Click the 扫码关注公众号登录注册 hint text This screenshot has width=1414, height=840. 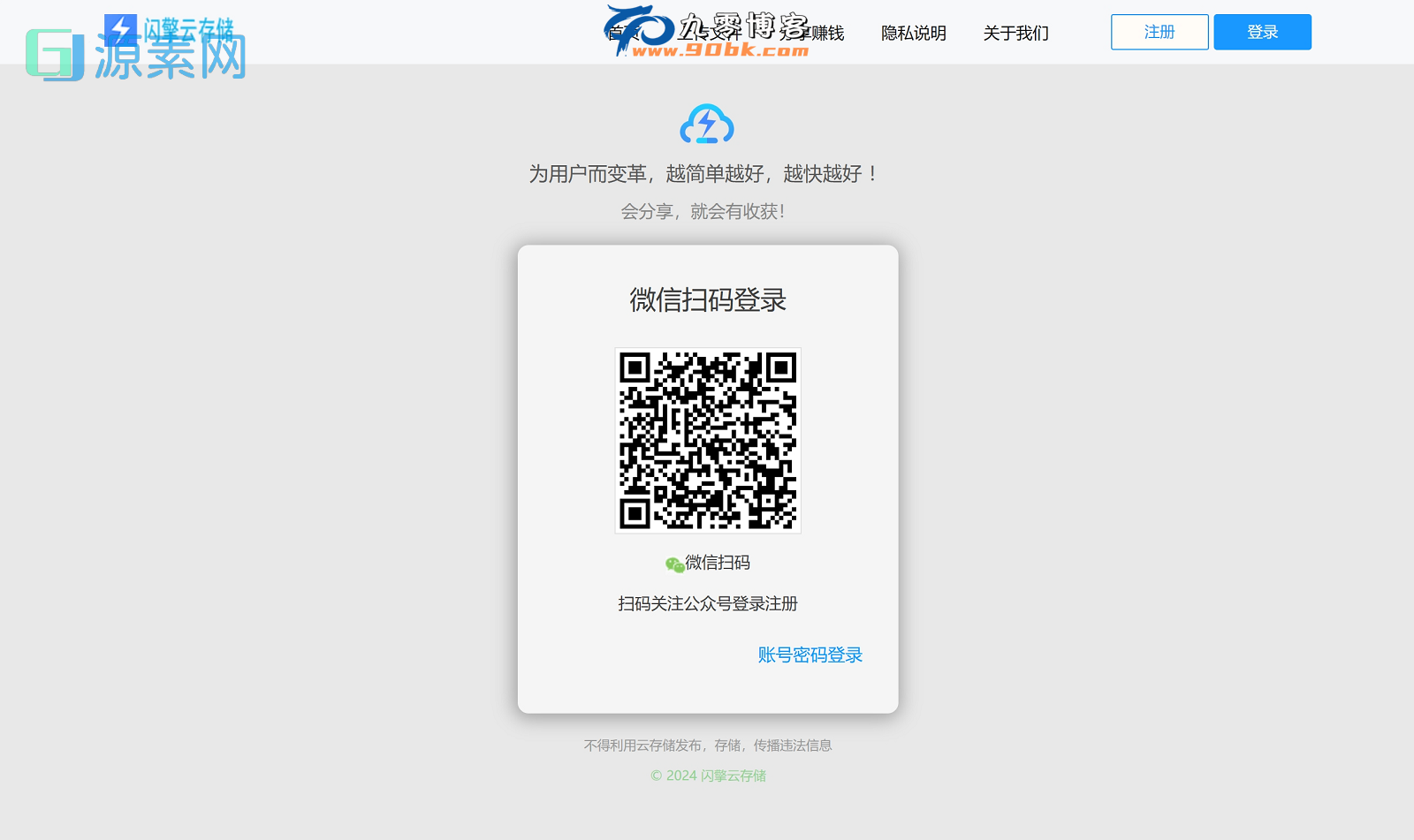click(707, 604)
